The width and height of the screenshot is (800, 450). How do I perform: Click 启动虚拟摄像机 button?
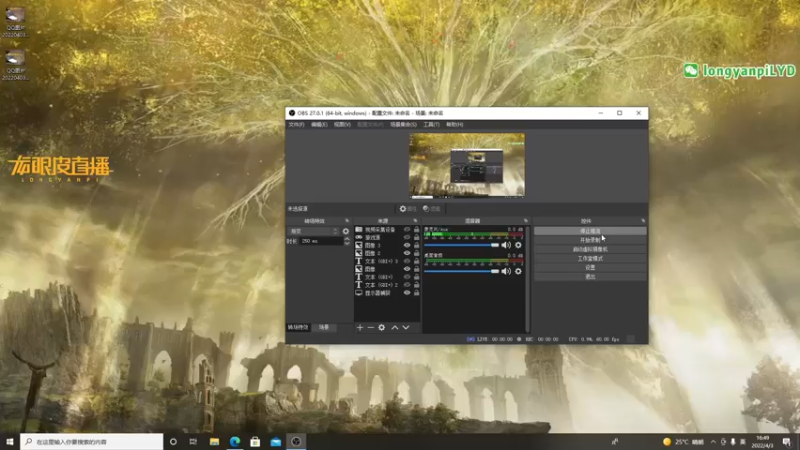pyautogui.click(x=590, y=249)
